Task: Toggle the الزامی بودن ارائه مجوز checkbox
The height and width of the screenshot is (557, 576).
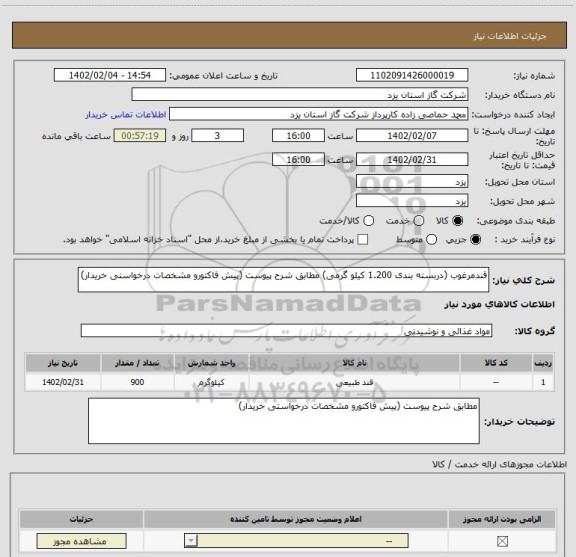Action: (502, 541)
